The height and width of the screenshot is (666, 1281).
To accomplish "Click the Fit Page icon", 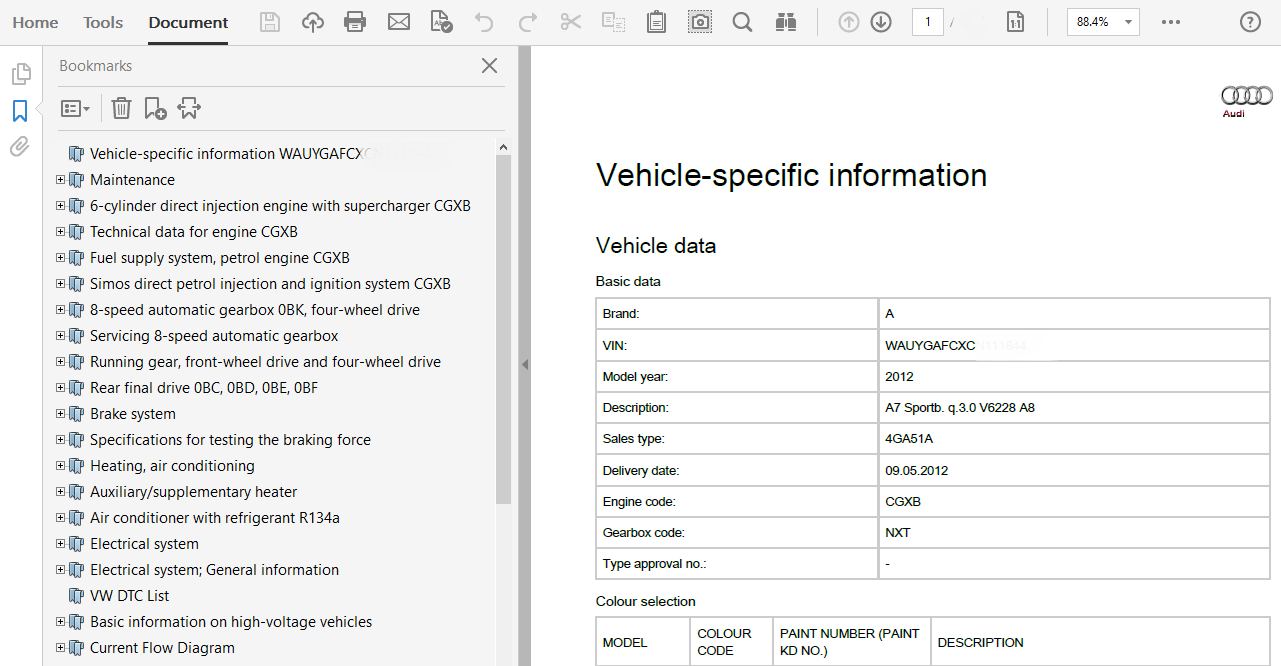I will pos(1015,20).
